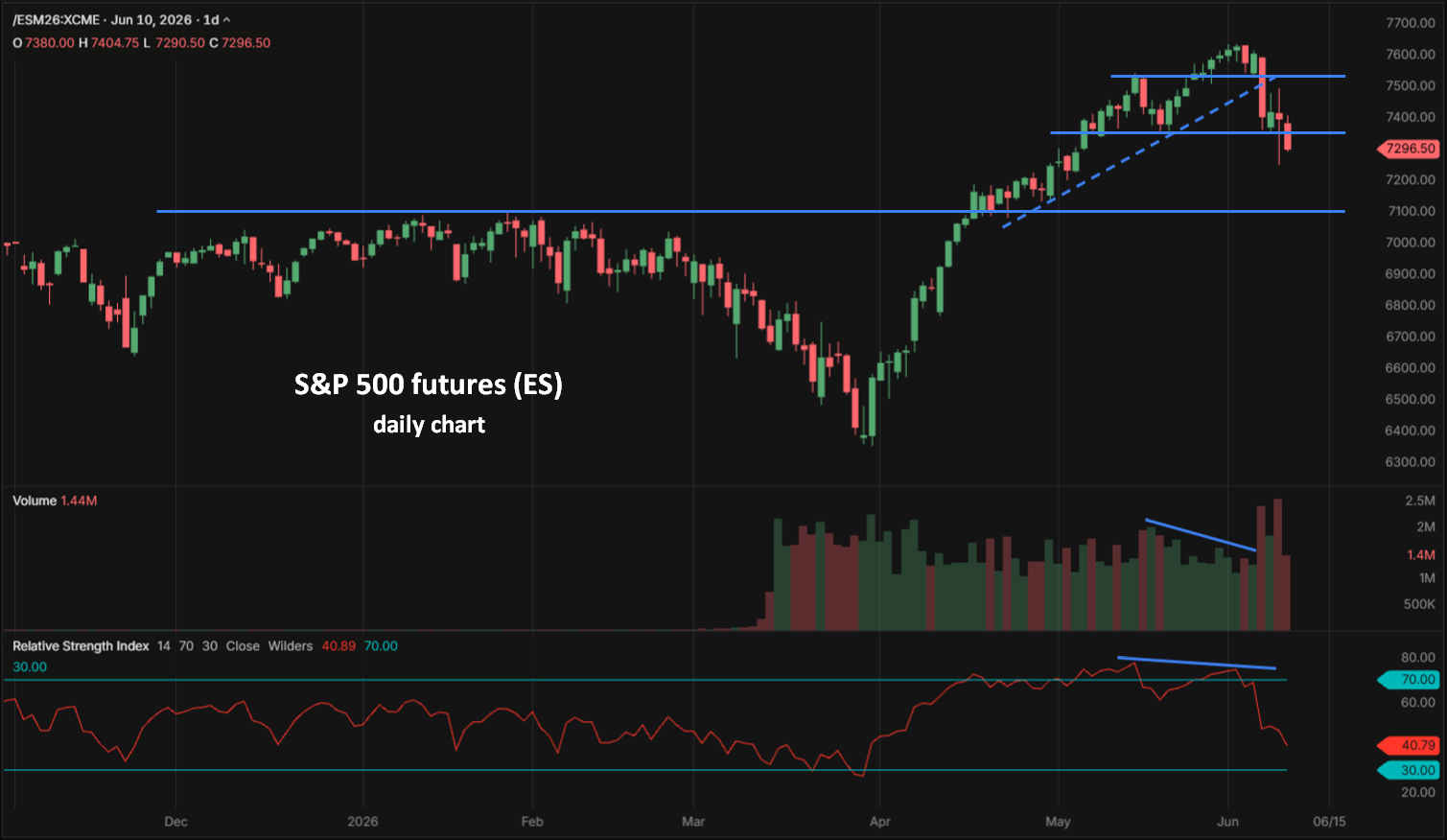Click the Feb label on the time axis
1447x840 pixels.
(532, 822)
